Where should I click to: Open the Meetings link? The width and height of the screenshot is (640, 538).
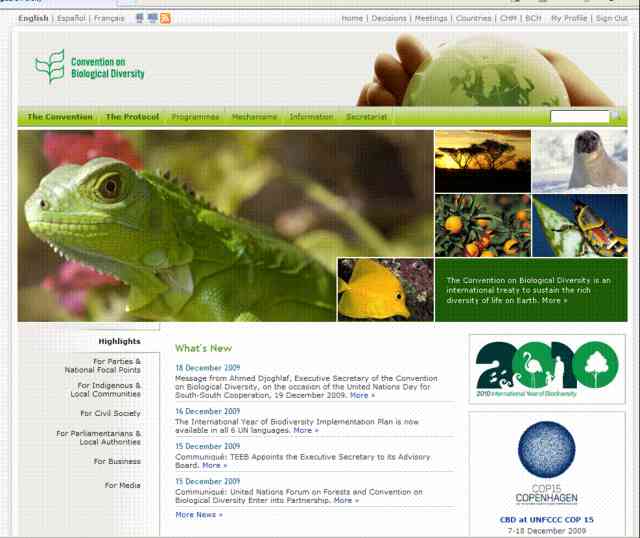(431, 18)
